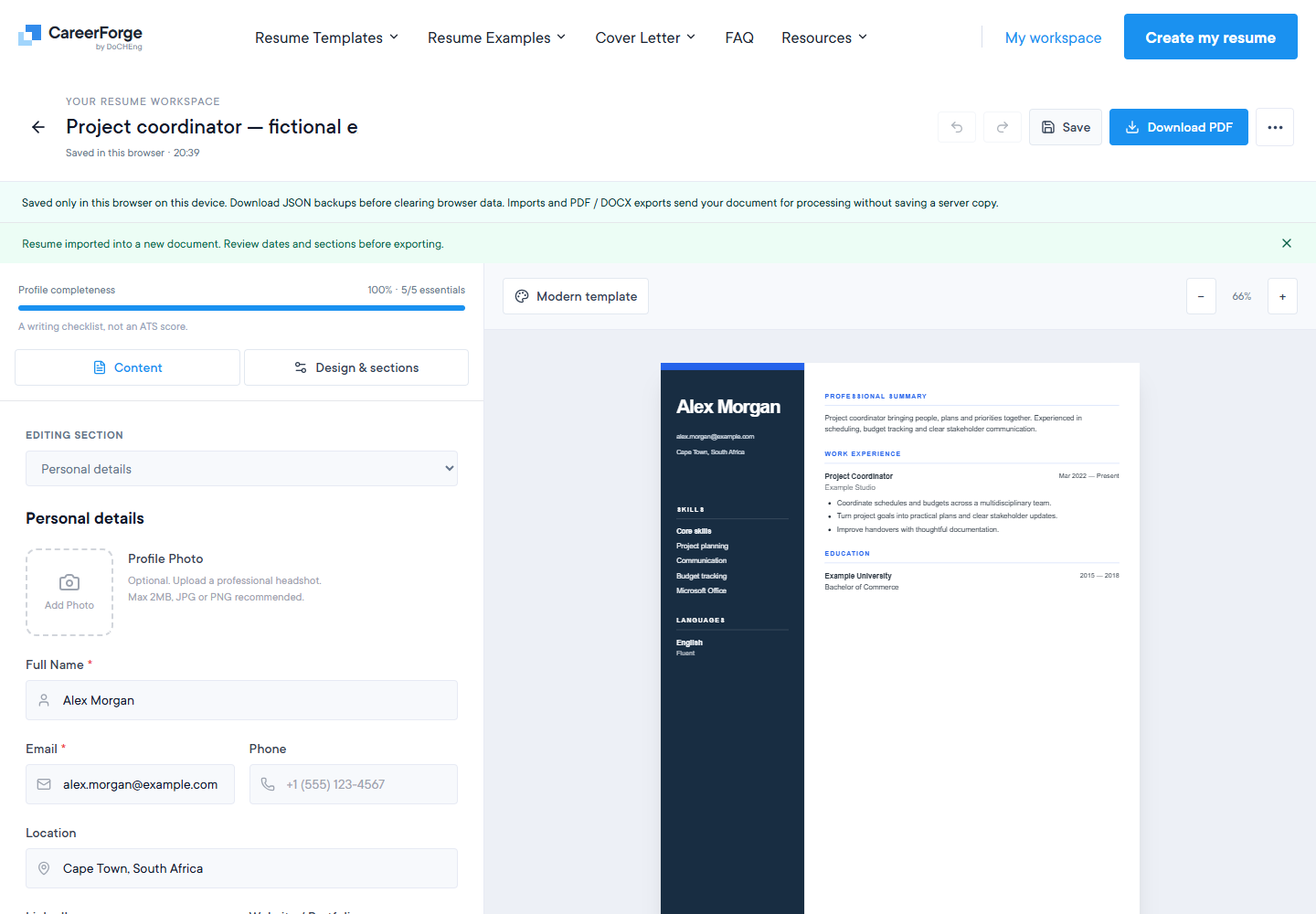Expand the Resume Examples menu
The height and width of the screenshot is (914, 1316).
(x=496, y=37)
